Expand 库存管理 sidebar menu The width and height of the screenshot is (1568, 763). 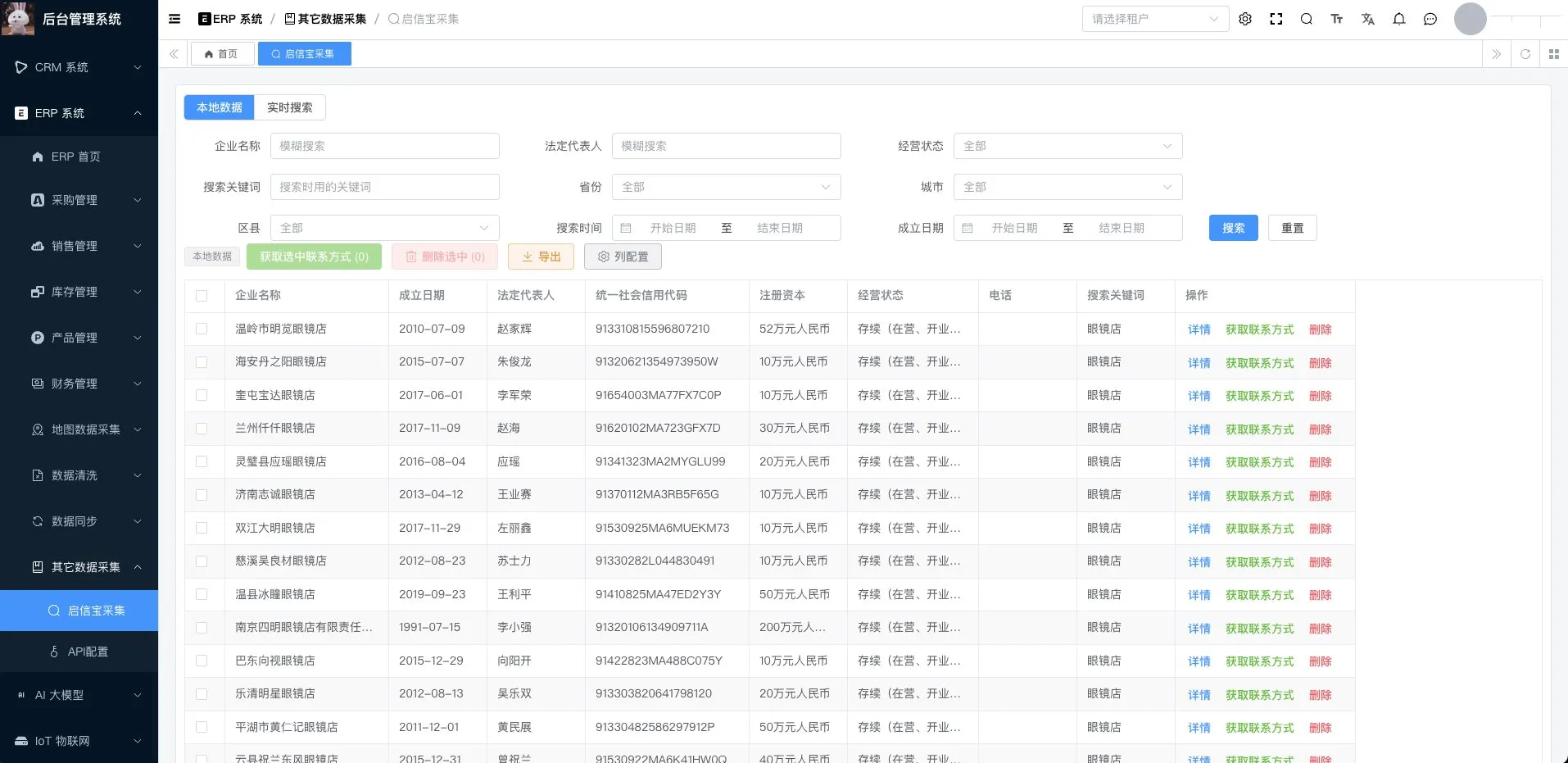pos(79,292)
